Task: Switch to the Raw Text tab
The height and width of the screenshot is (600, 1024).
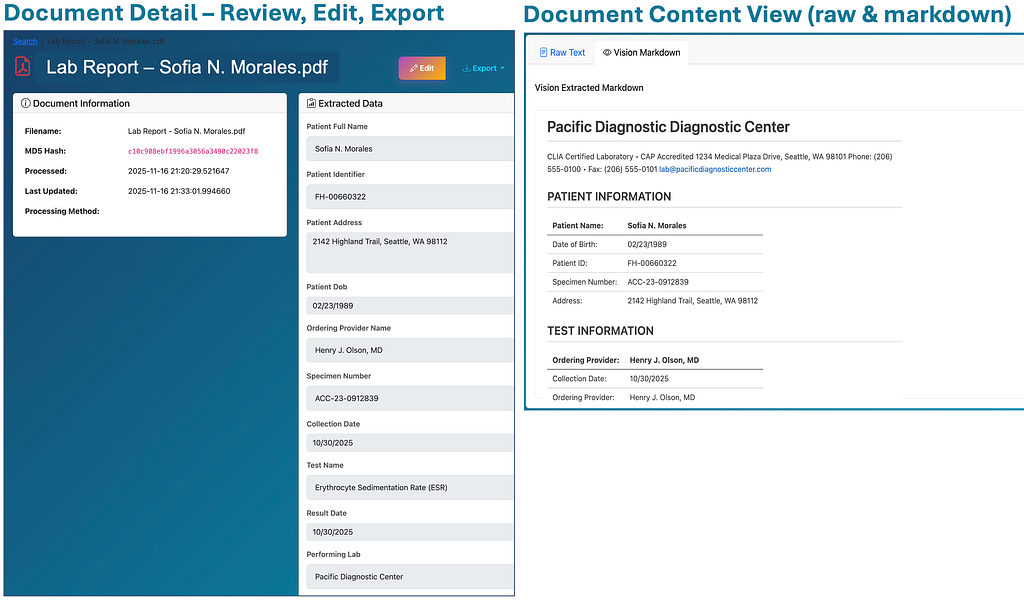Action: [562, 52]
